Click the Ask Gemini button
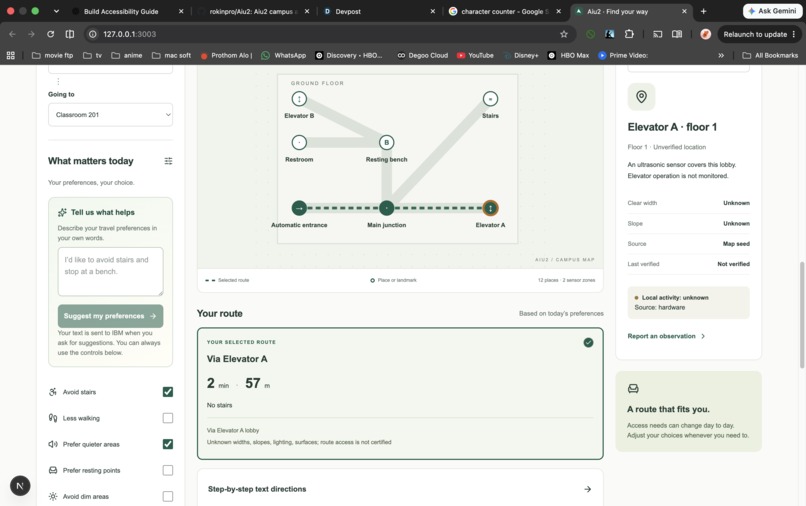806x506 pixels. [x=772, y=11]
